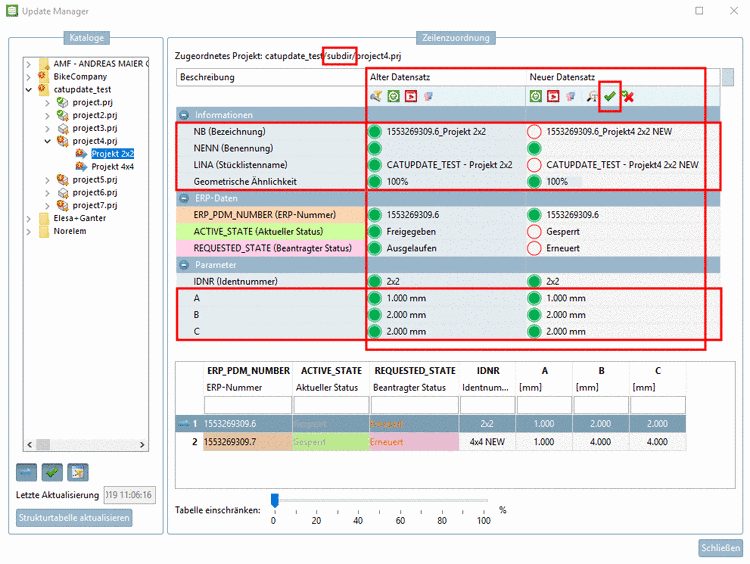The width and height of the screenshot is (750, 564).
Task: Click the BikeCompany folder icon
Action: point(44,77)
